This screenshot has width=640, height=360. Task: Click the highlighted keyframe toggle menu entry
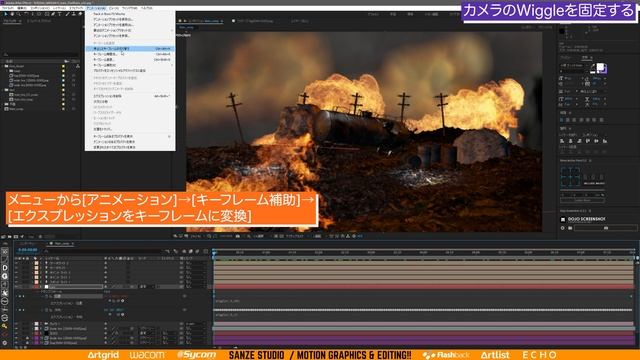pos(130,49)
